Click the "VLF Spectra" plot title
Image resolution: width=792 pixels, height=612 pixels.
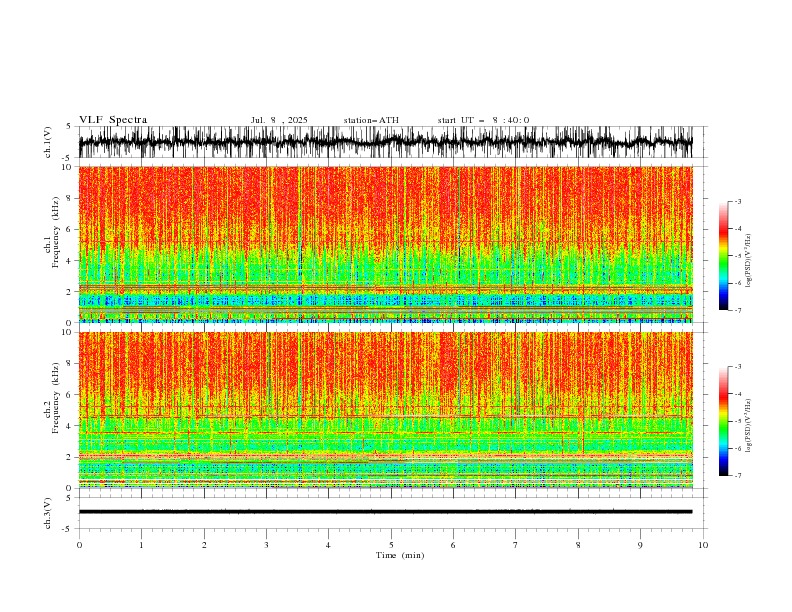click(113, 120)
